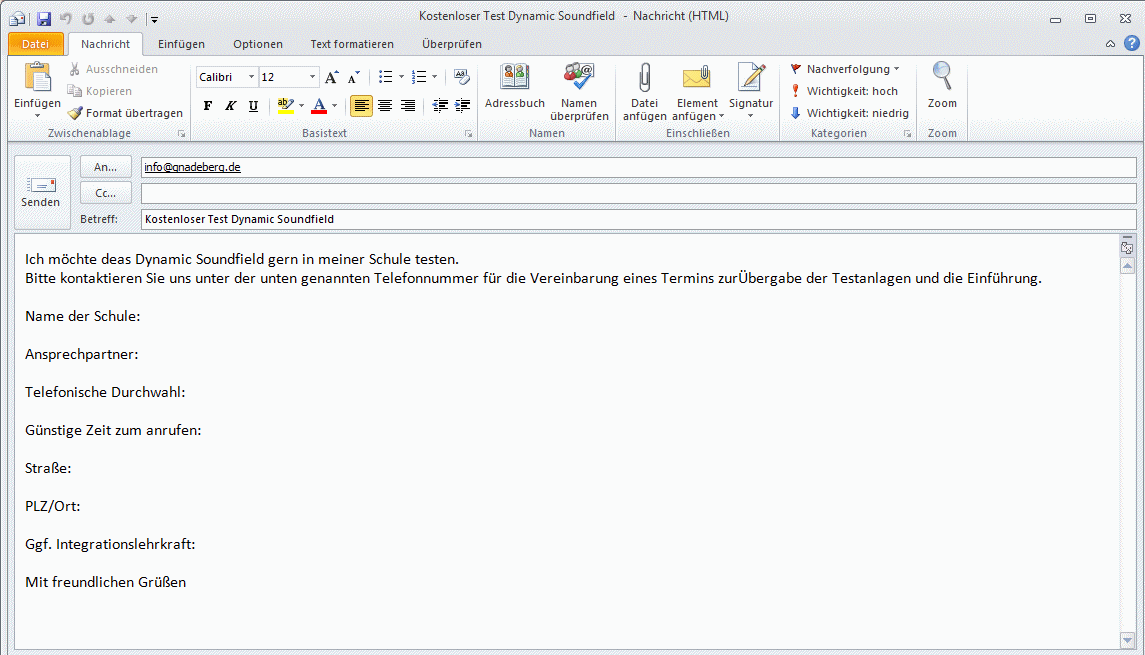Viewport: 1145px width, 655px height.
Task: Toggle bold (F) formatting
Action: point(207,106)
